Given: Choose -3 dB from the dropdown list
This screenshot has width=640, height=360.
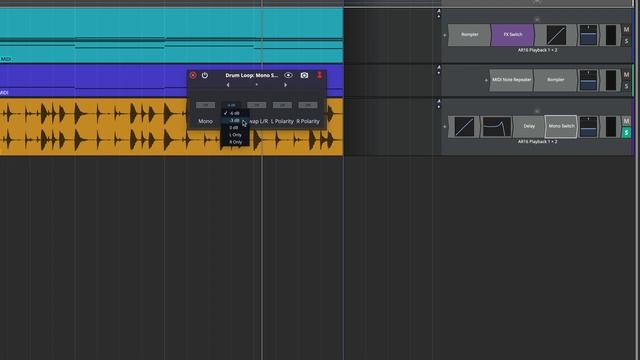Looking at the screenshot, I should click(x=235, y=120).
